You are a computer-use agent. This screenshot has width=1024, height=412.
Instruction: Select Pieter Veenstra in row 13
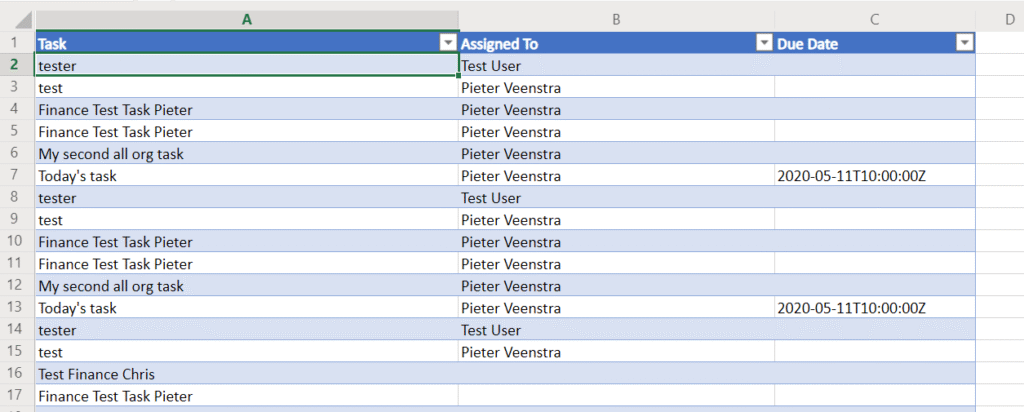(x=616, y=307)
